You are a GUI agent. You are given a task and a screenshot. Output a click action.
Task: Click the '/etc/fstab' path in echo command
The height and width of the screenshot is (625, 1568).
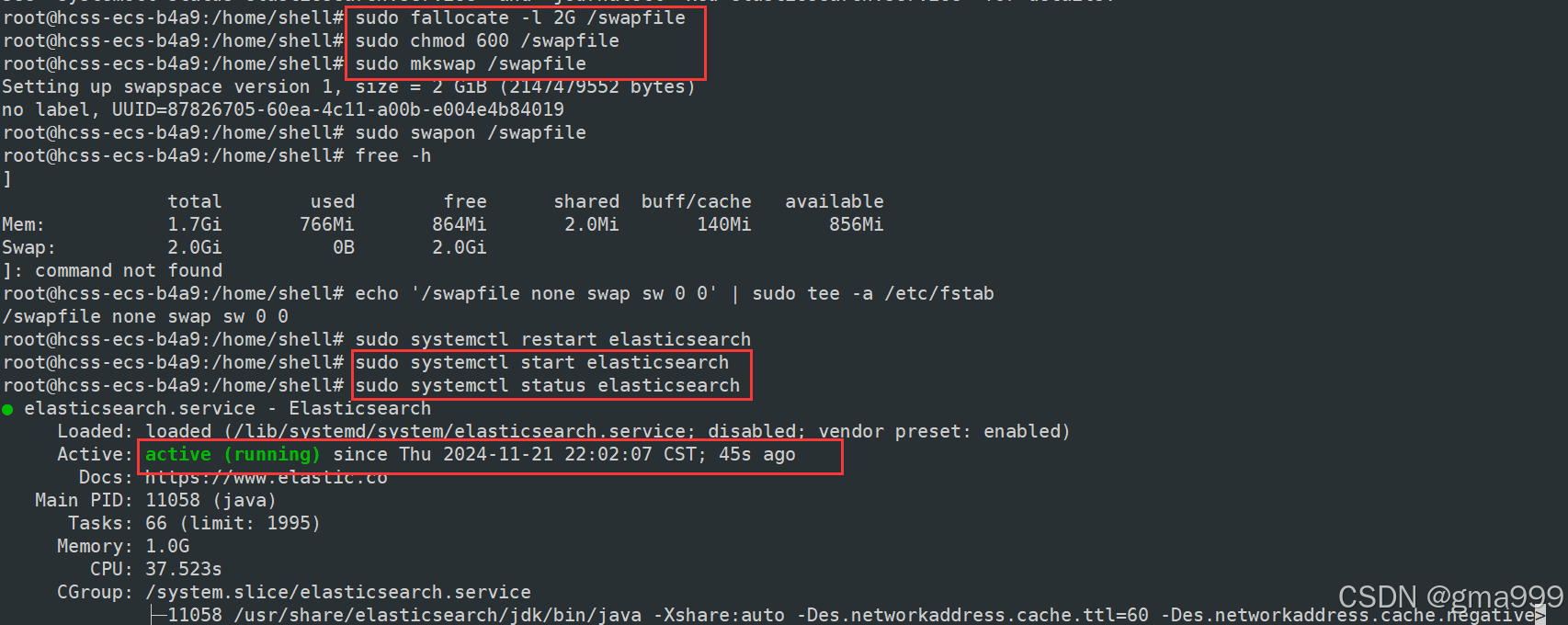pyautogui.click(x=939, y=293)
